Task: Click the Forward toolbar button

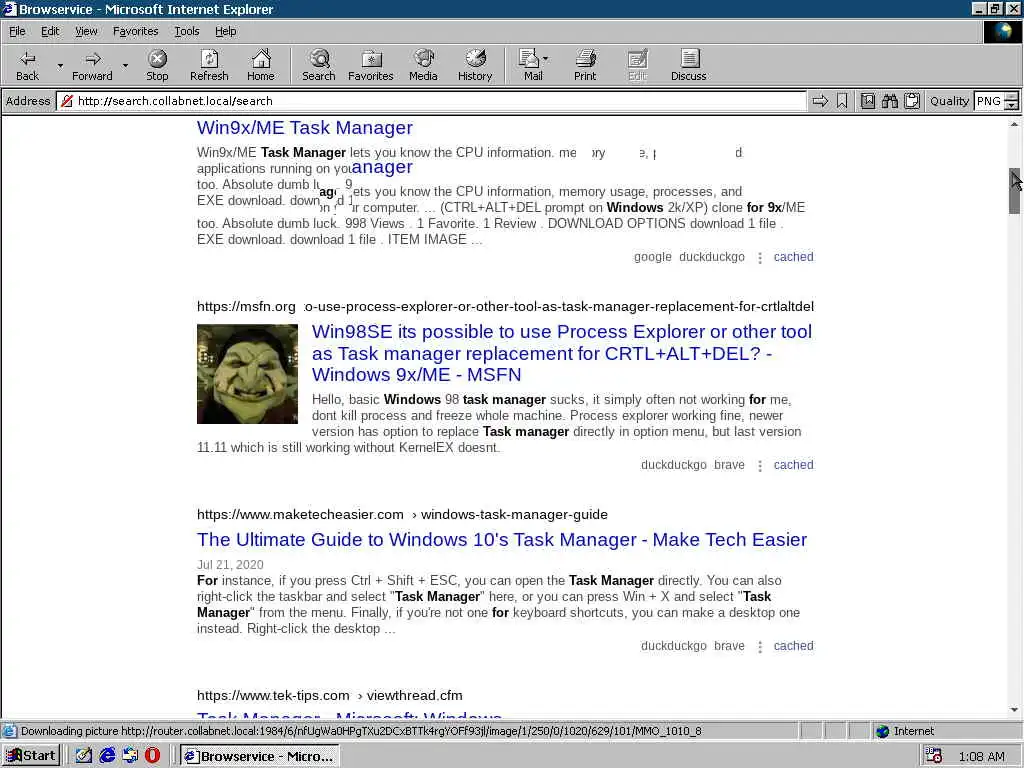Action: (x=92, y=65)
